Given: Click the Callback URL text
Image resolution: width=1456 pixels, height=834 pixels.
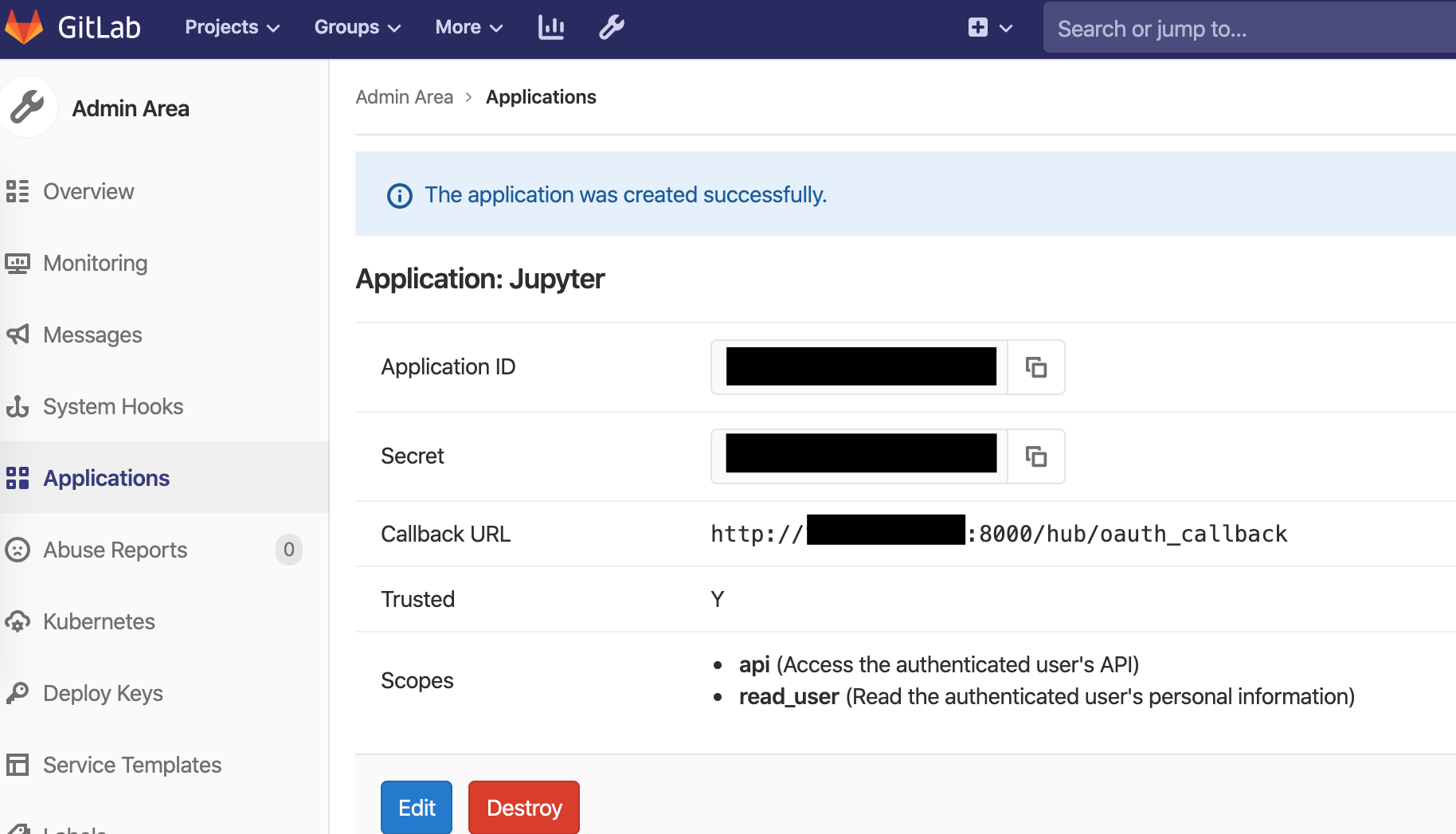Looking at the screenshot, I should [x=999, y=534].
